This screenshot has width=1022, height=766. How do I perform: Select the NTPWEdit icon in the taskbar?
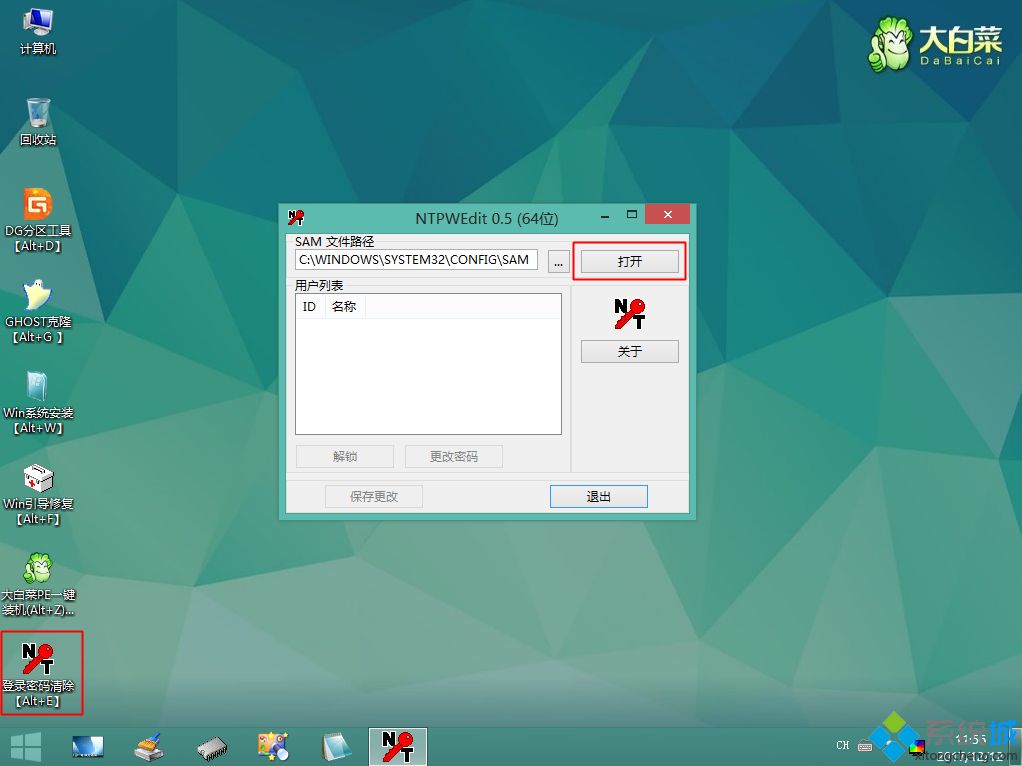(397, 745)
